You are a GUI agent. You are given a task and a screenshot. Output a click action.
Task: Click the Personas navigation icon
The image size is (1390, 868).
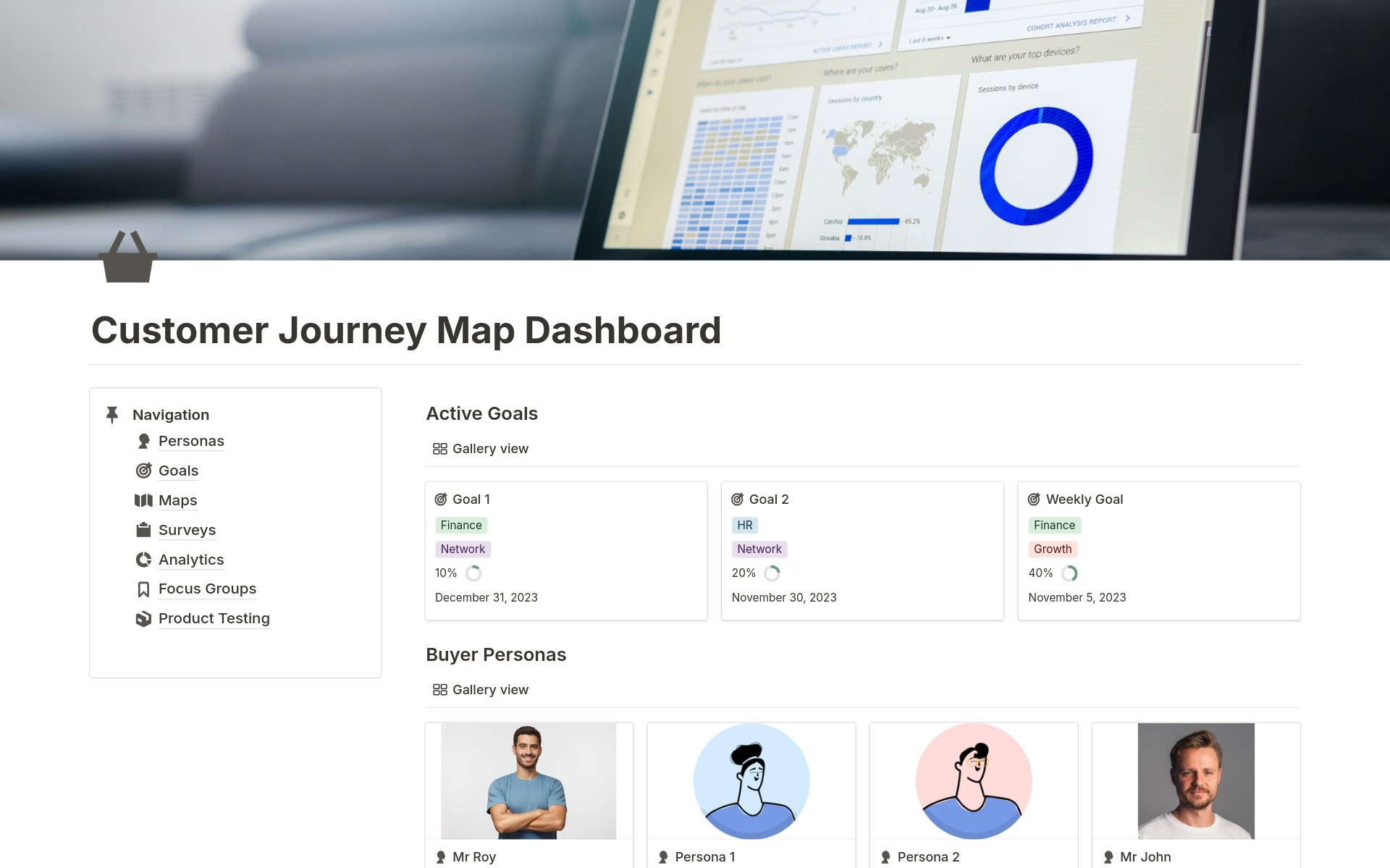[x=144, y=440]
